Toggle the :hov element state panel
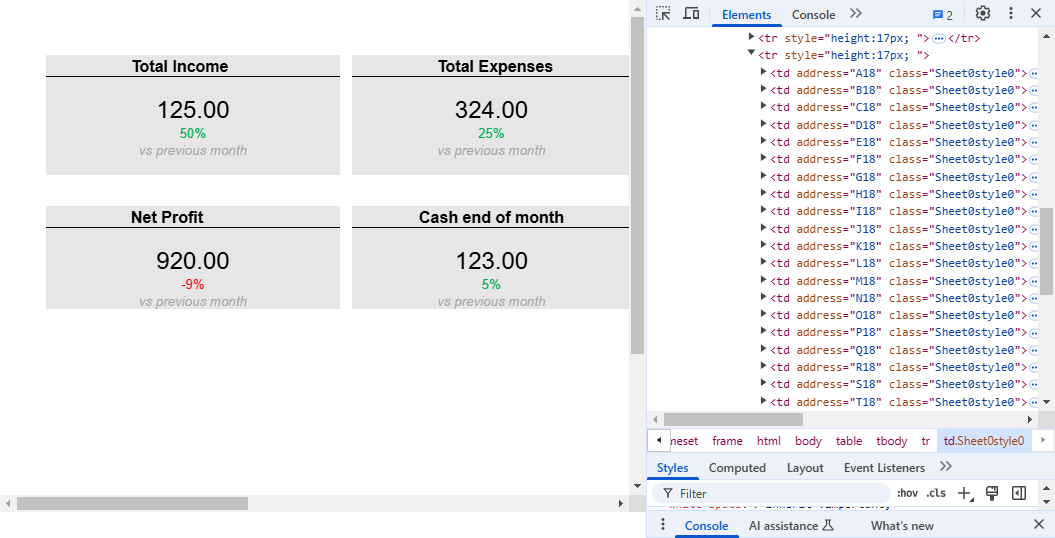The image size is (1055, 538). coord(907,493)
